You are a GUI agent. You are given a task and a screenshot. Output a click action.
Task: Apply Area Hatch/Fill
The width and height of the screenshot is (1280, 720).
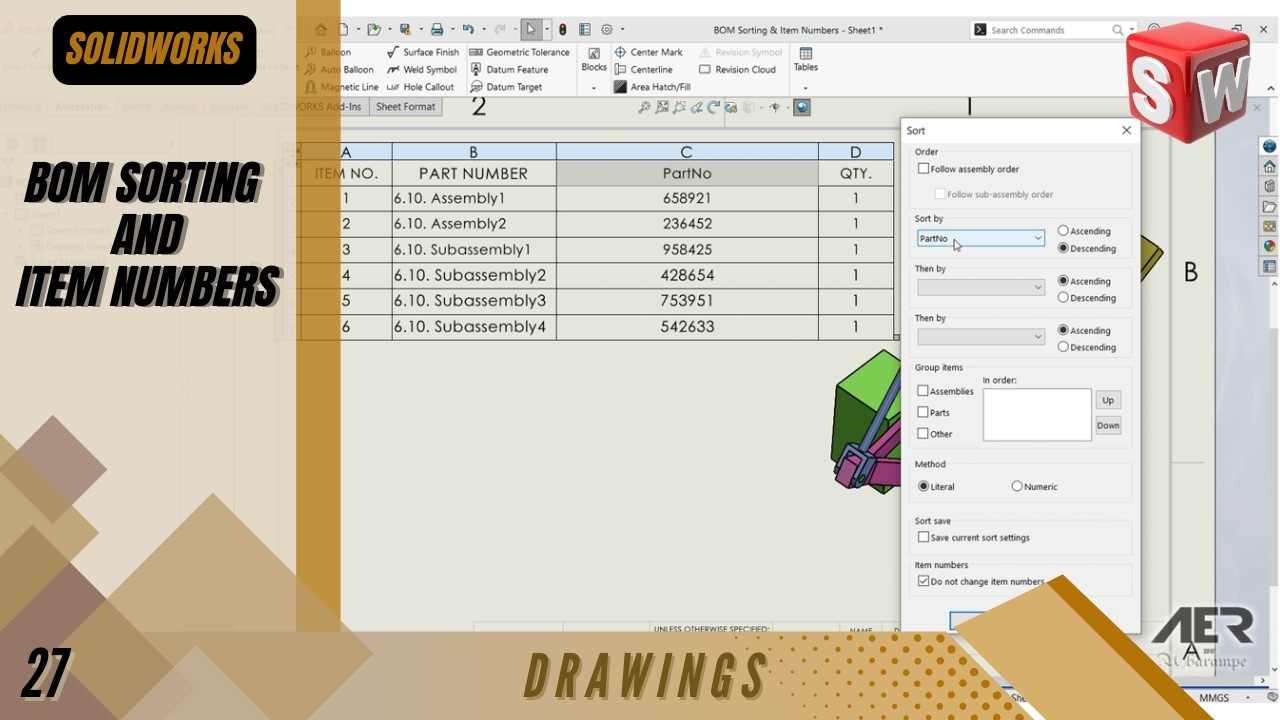pos(651,87)
